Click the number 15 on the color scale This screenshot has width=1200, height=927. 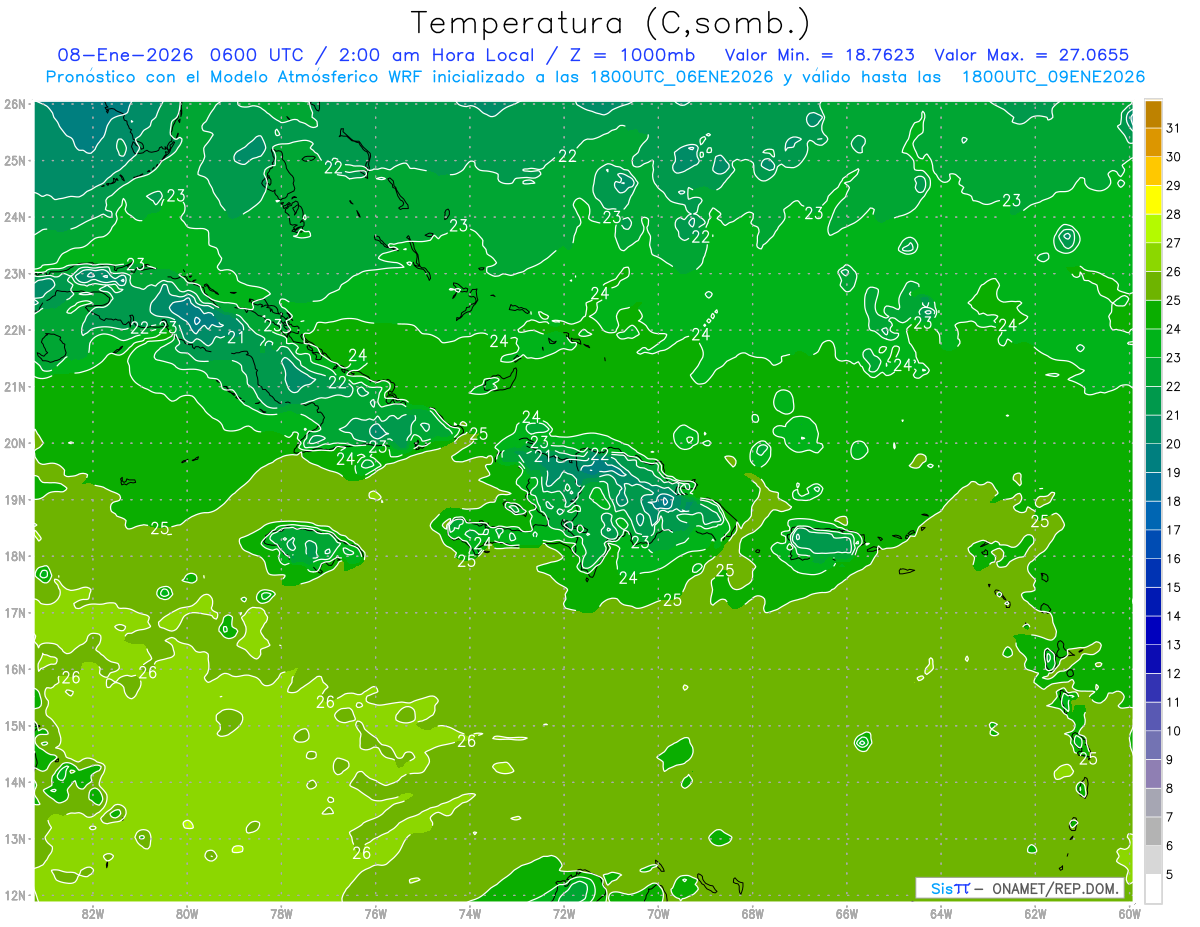click(1174, 587)
